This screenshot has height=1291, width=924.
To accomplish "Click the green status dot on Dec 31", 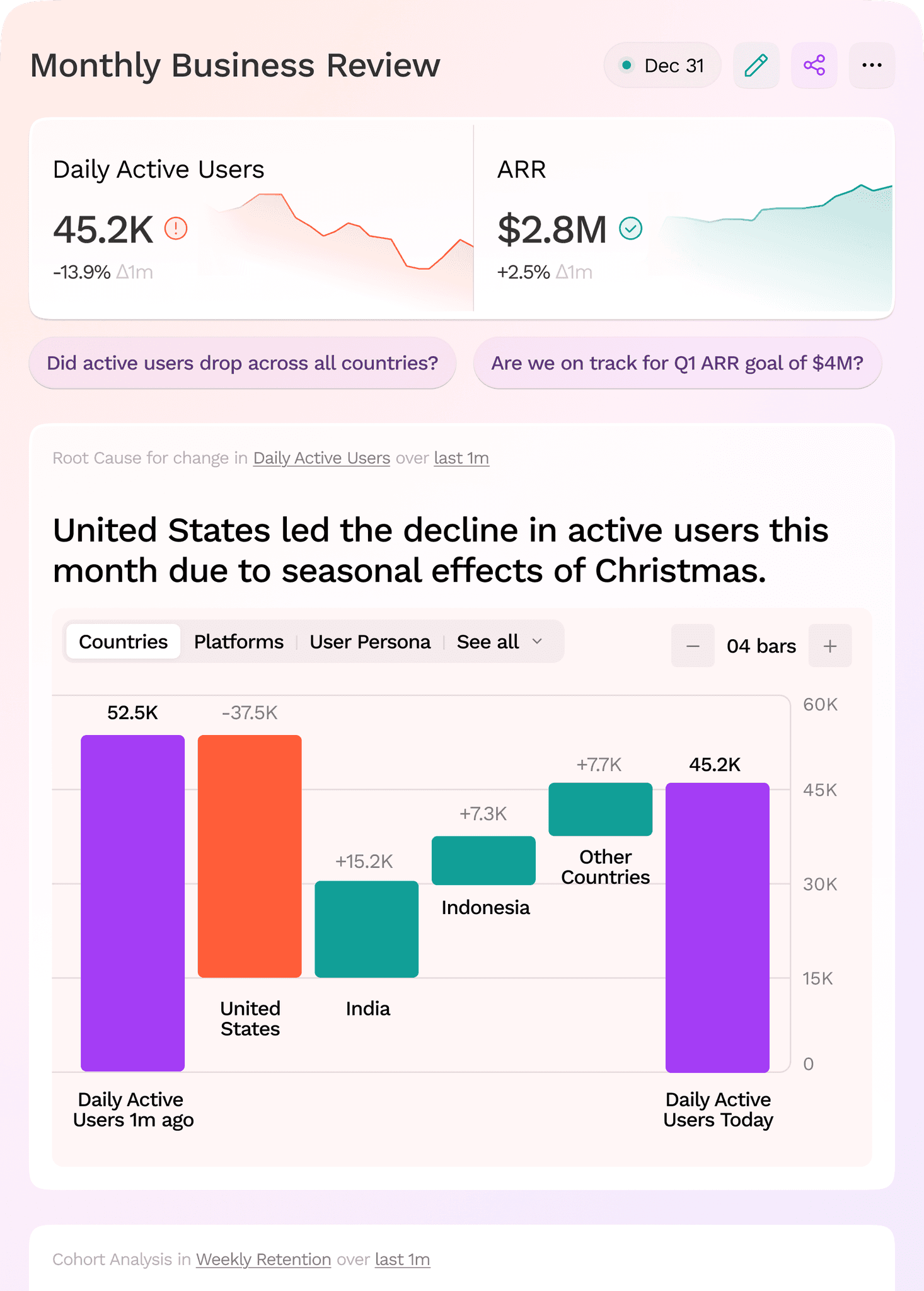I will 627,65.
